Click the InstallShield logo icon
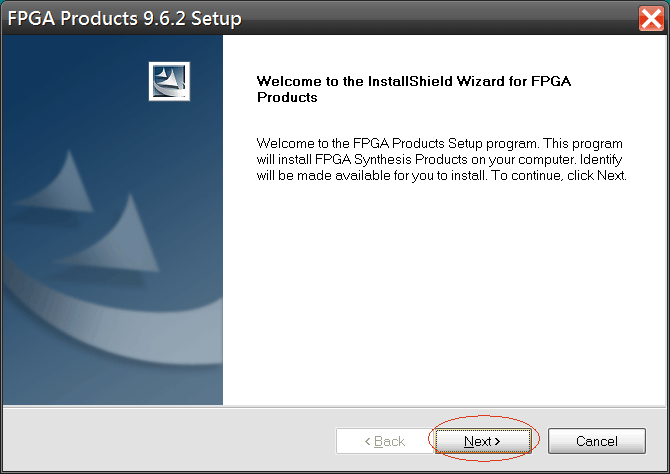Viewport: 670px width, 474px height. [x=169, y=81]
